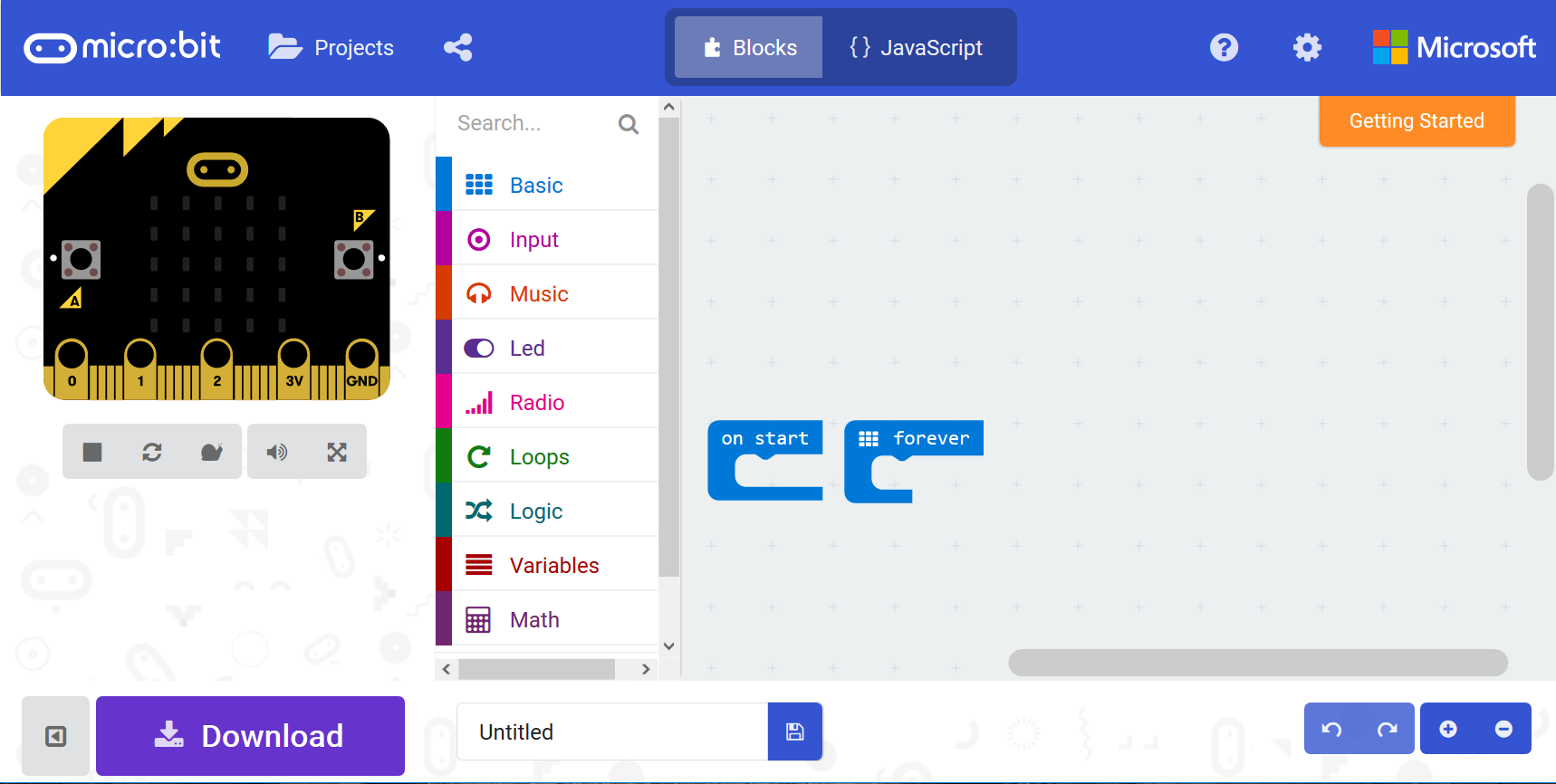Stop the simulator
Screen dimensions: 1556x784
pyautogui.click(x=92, y=452)
